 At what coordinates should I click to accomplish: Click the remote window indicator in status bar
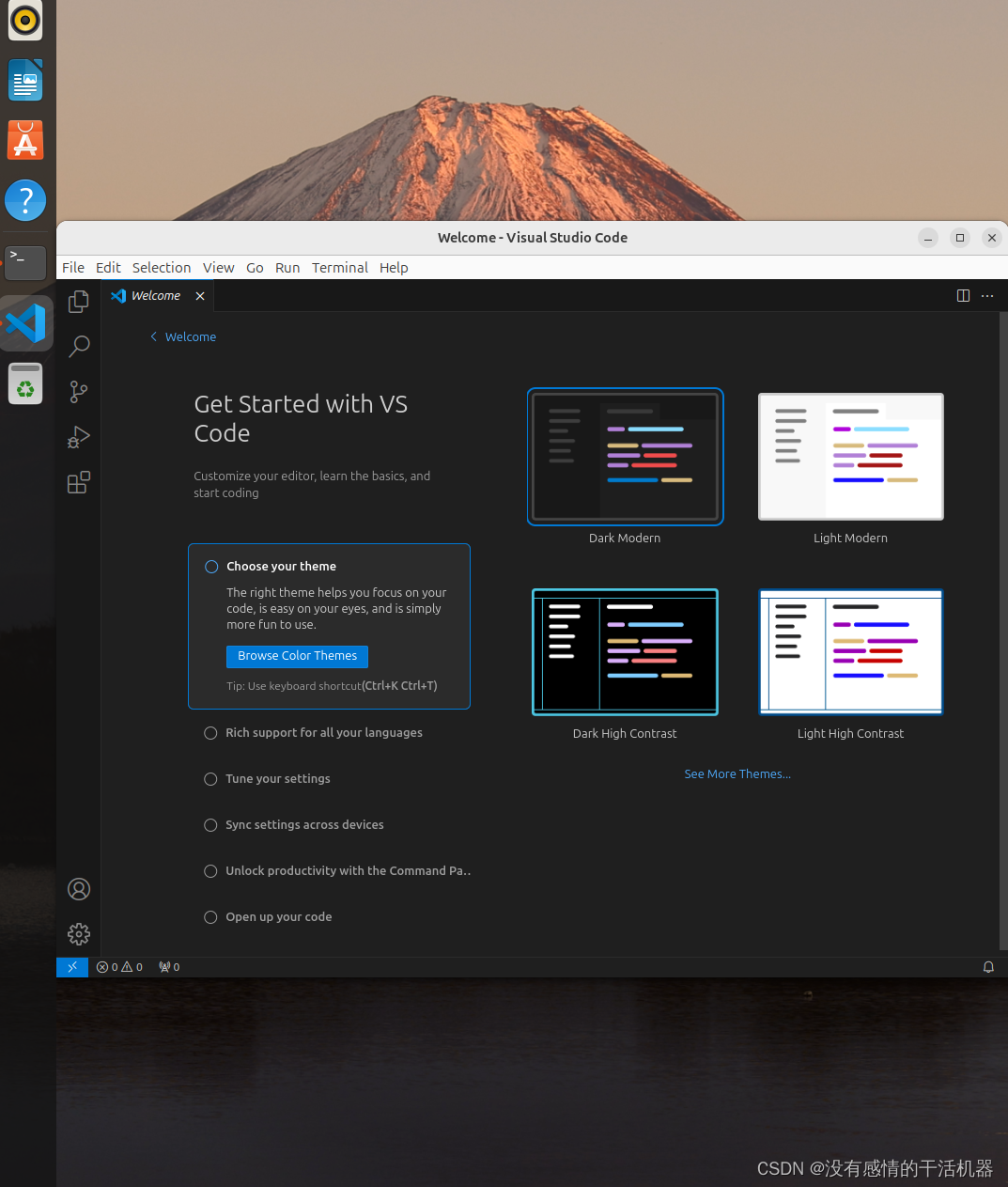point(72,967)
